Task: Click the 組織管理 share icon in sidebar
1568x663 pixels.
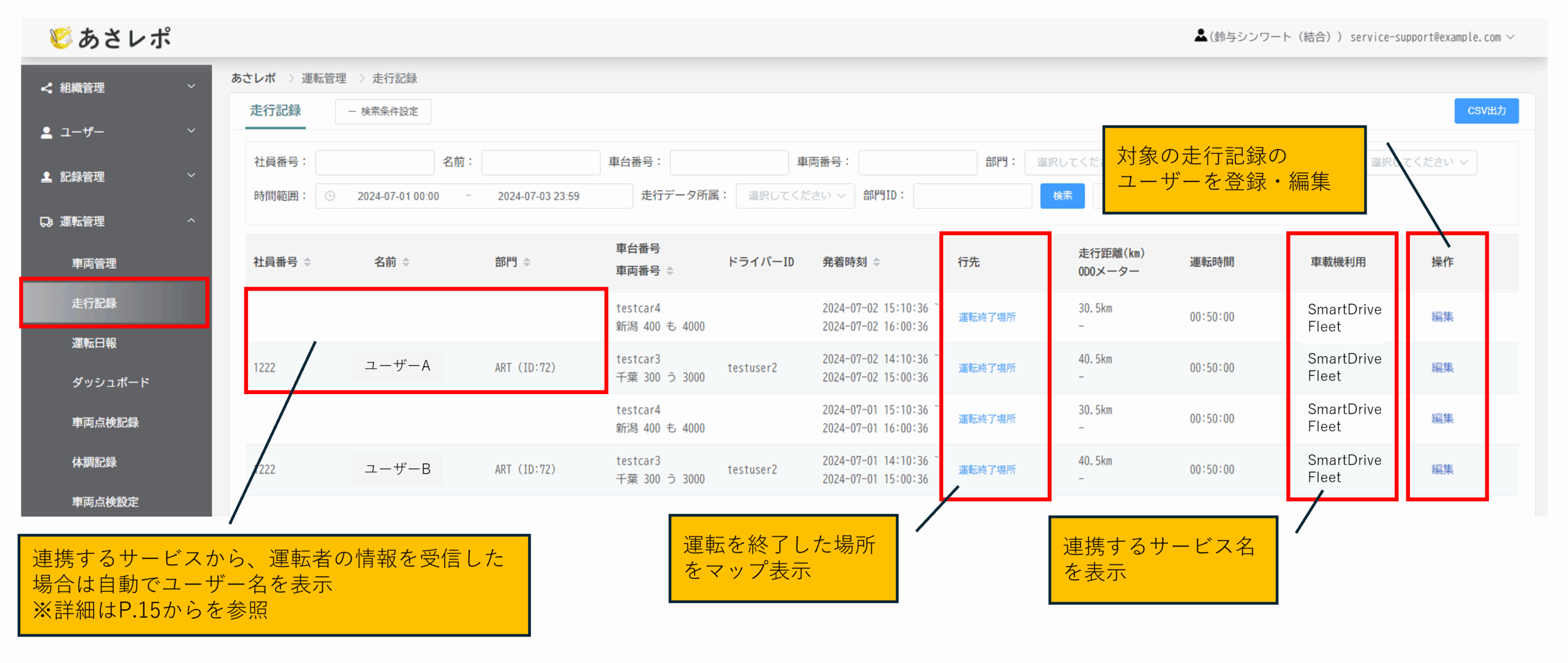Action: (x=47, y=88)
